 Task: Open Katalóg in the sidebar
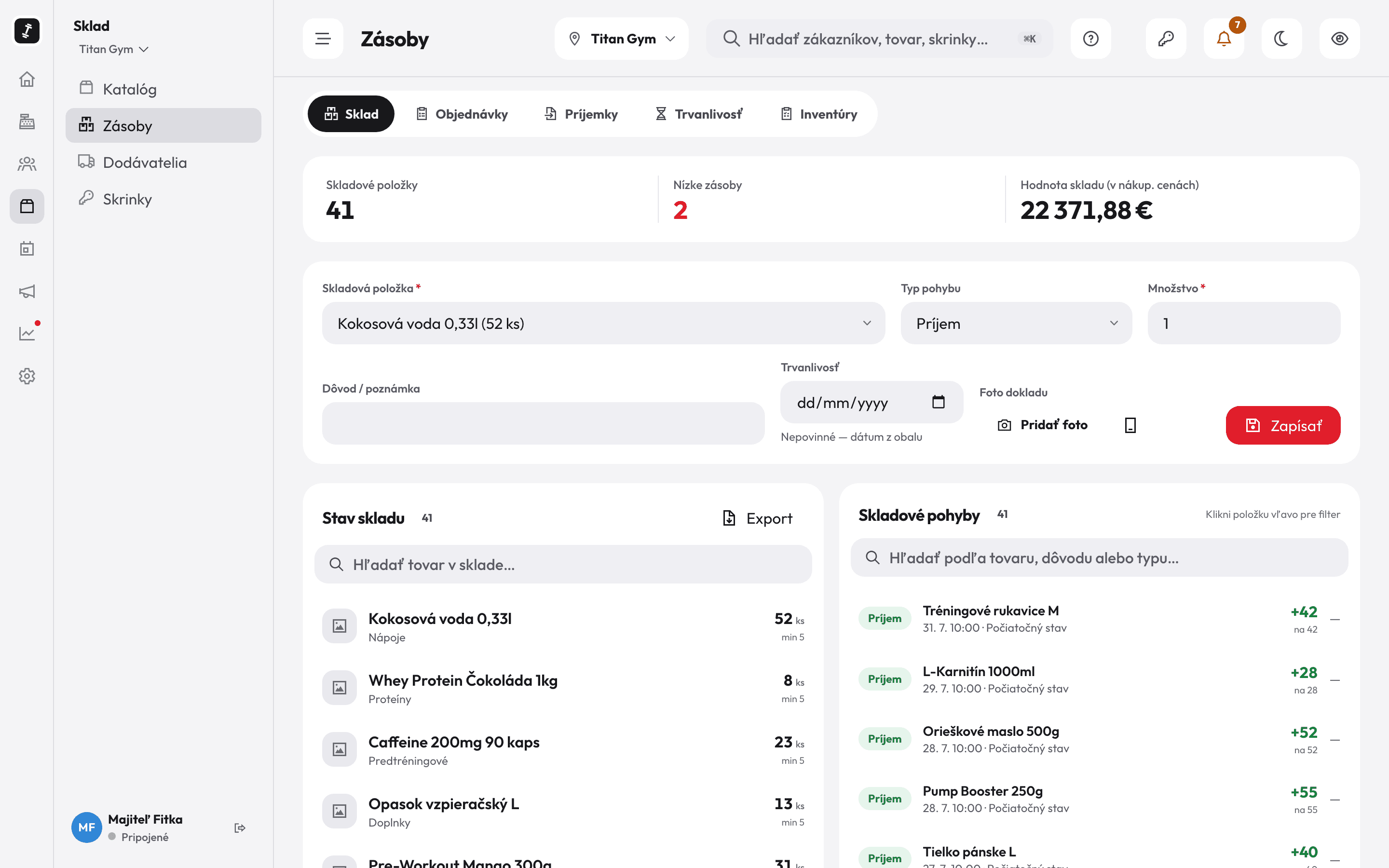pos(163,89)
